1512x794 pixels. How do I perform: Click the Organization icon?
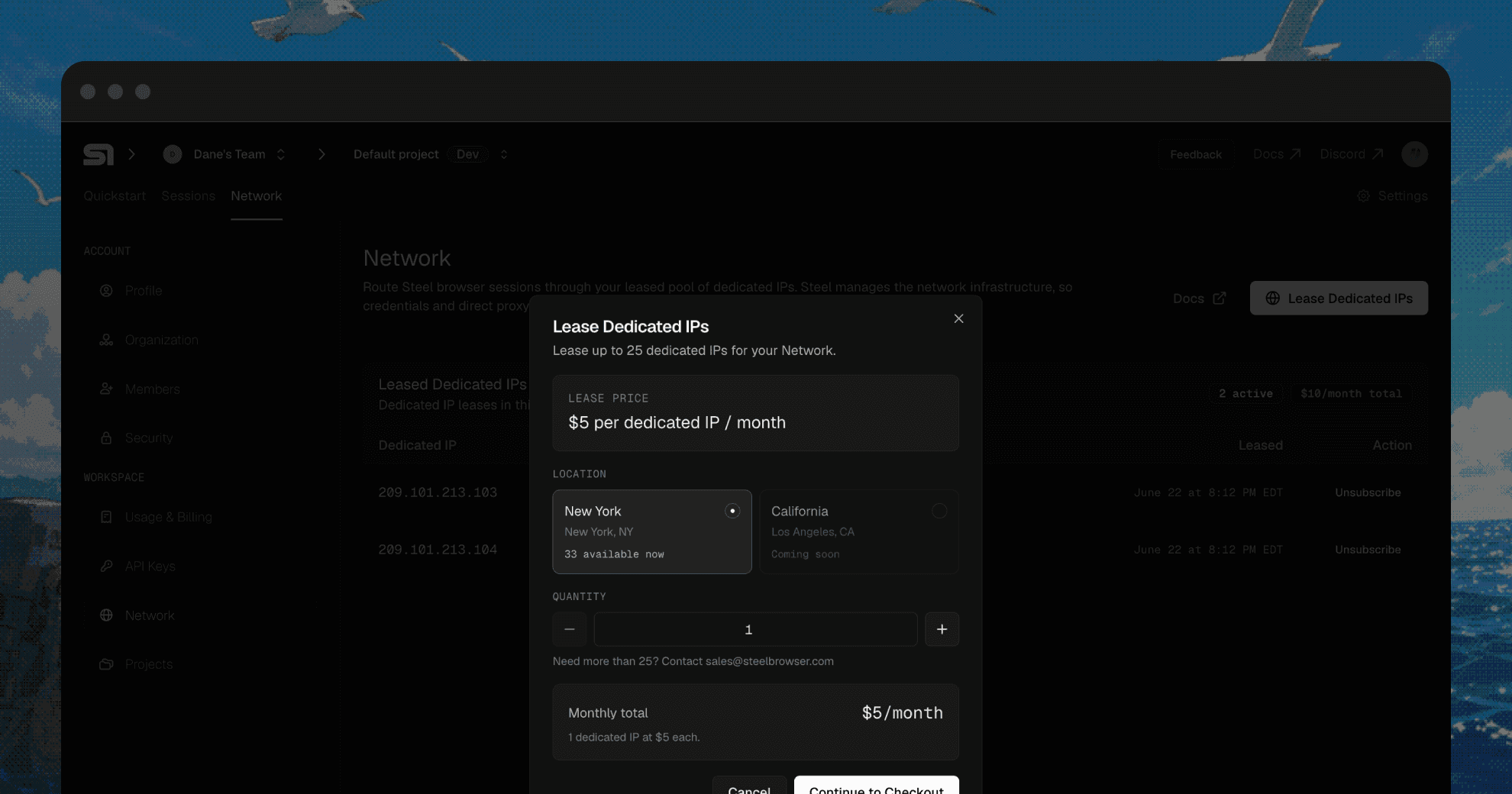coord(106,340)
